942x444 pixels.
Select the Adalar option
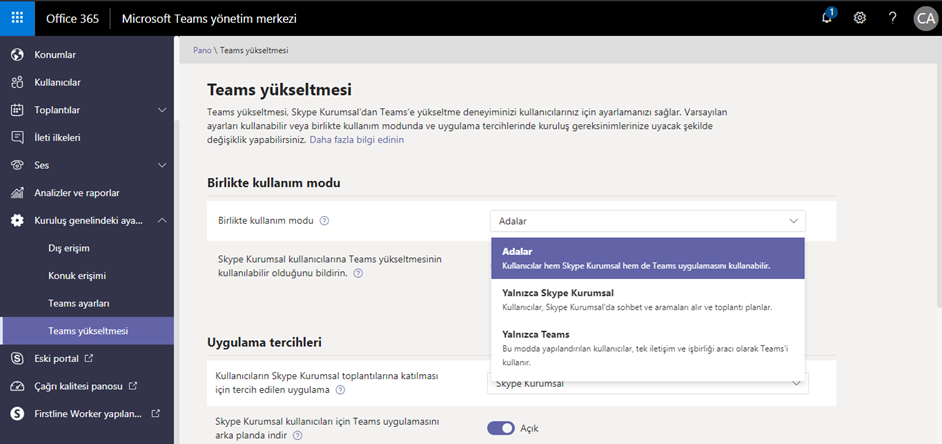[648, 258]
